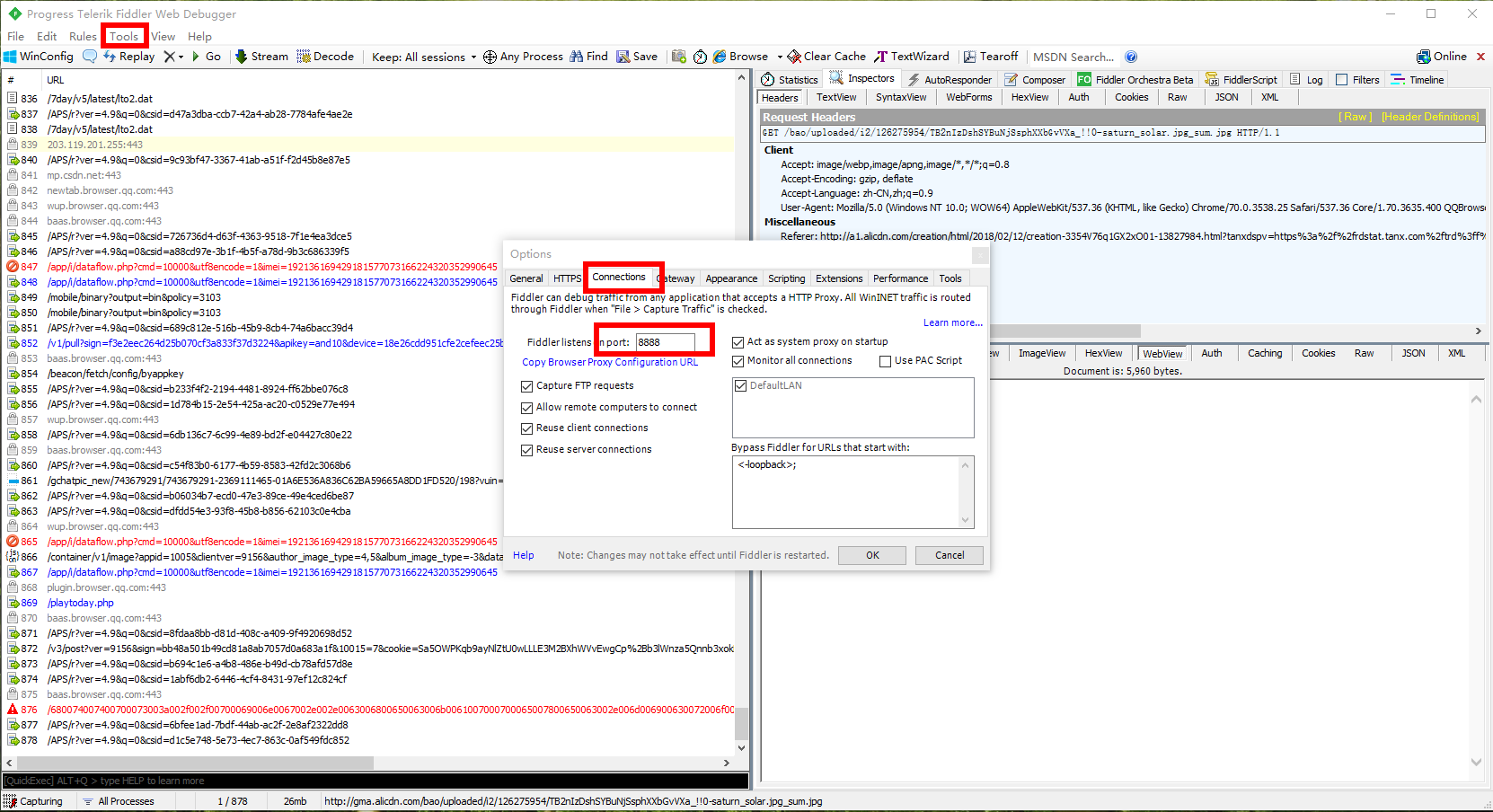
Task: Open the TextWizard tool
Action: (x=911, y=57)
